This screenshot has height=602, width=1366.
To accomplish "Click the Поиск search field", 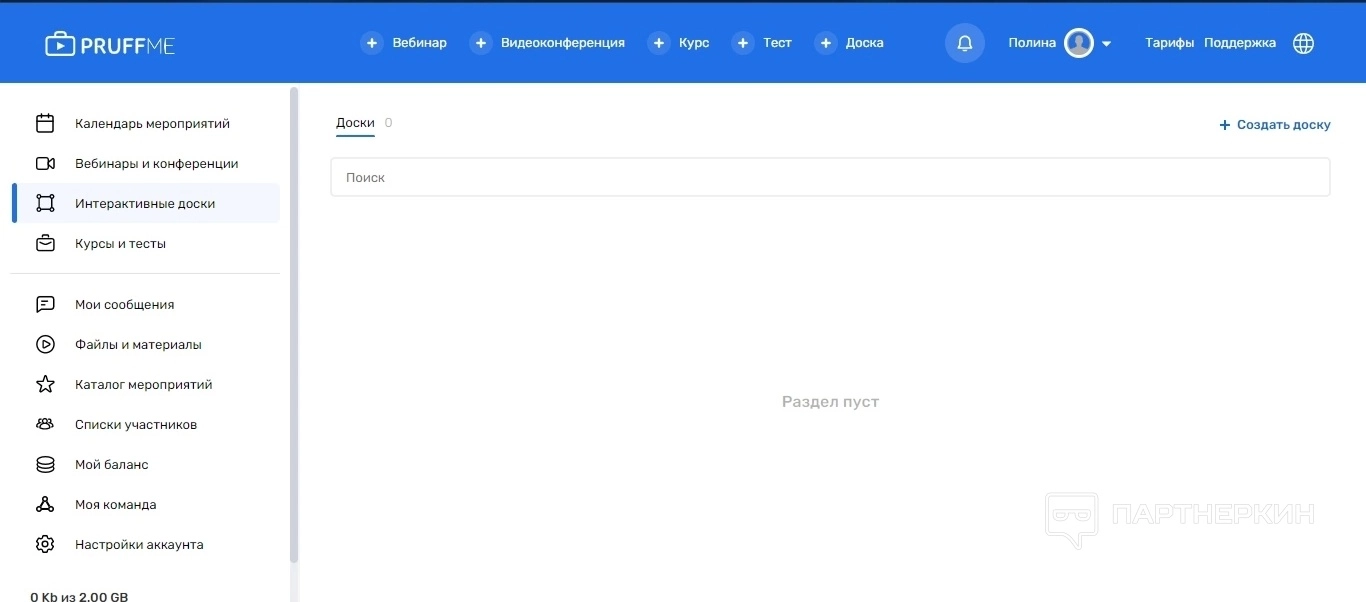I will (830, 177).
